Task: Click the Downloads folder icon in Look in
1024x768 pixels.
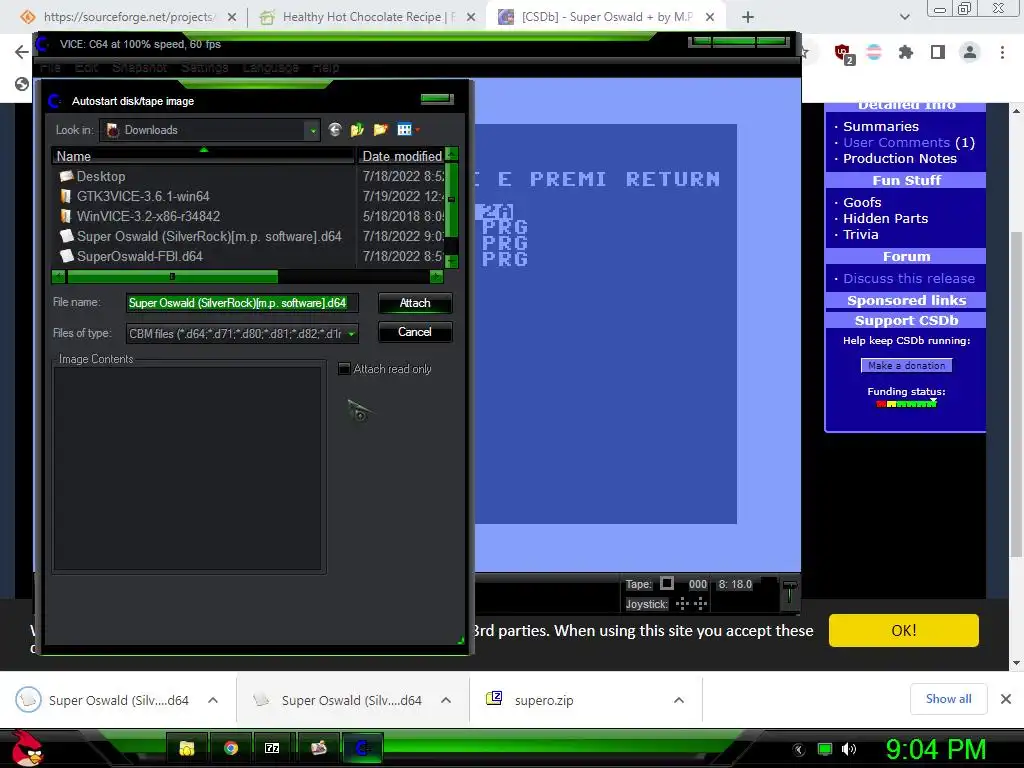Action: 113,130
